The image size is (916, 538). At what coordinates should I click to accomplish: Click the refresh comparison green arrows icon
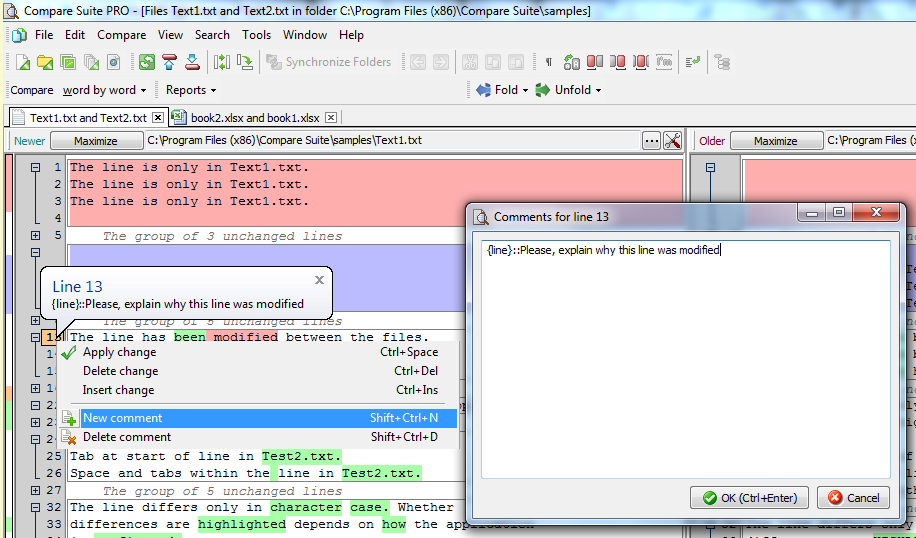(147, 62)
